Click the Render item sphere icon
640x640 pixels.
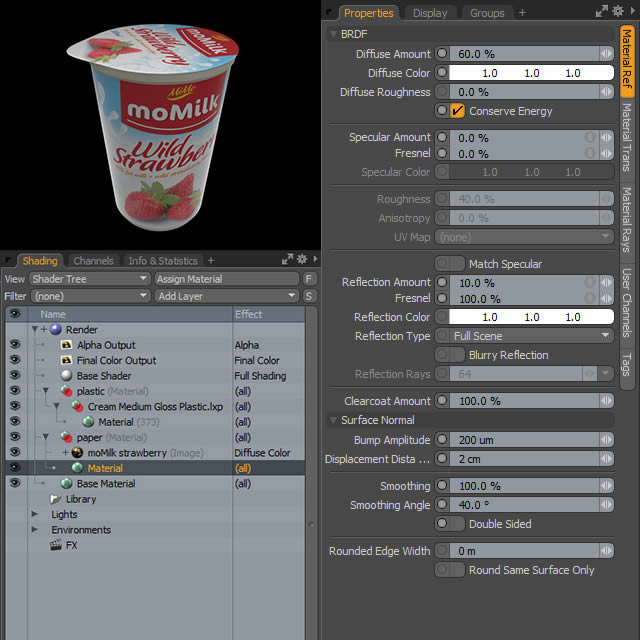click(56, 329)
